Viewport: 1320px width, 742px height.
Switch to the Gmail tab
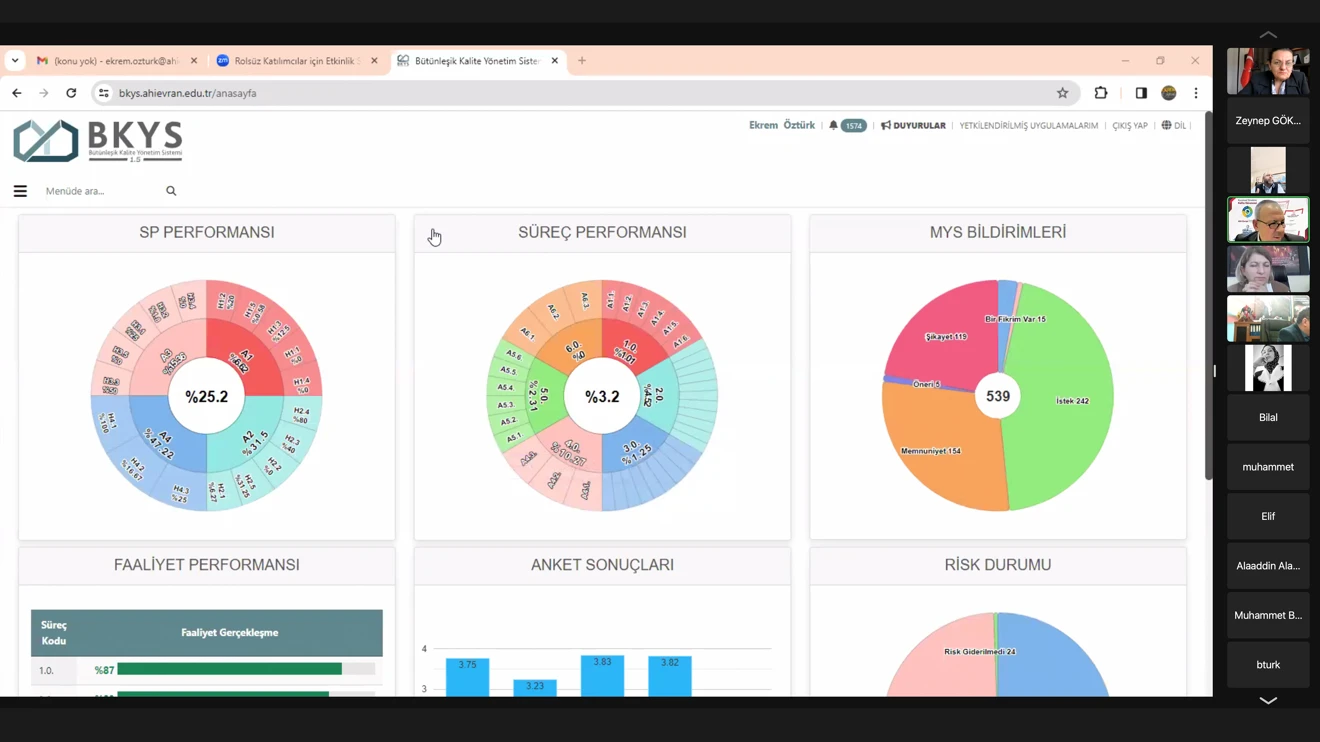[x=115, y=61]
